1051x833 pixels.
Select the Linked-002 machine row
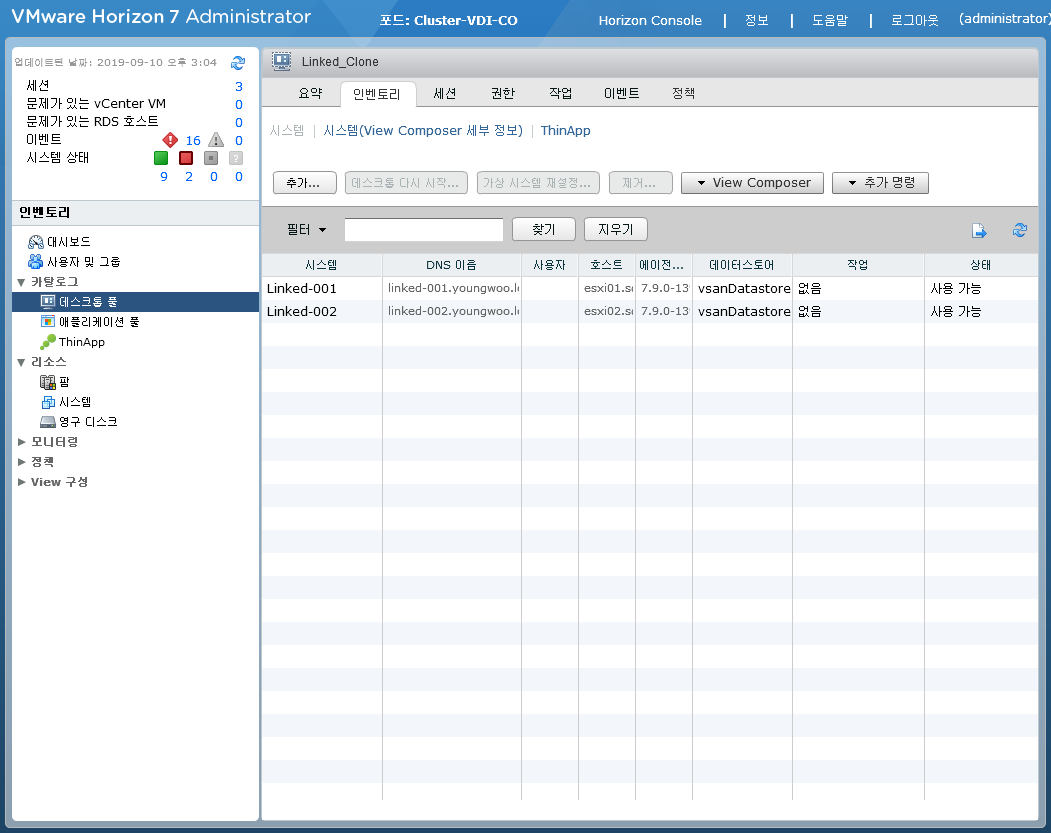pos(649,312)
